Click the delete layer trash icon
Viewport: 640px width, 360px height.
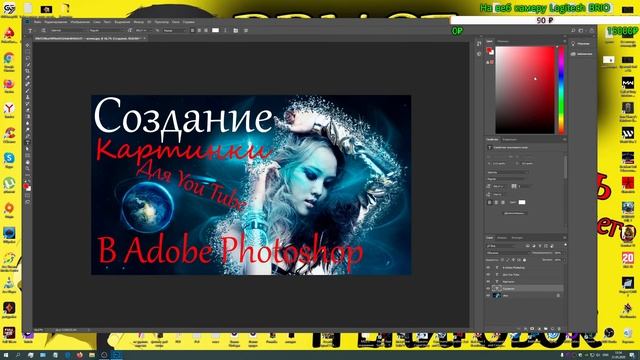pyautogui.click(x=559, y=329)
